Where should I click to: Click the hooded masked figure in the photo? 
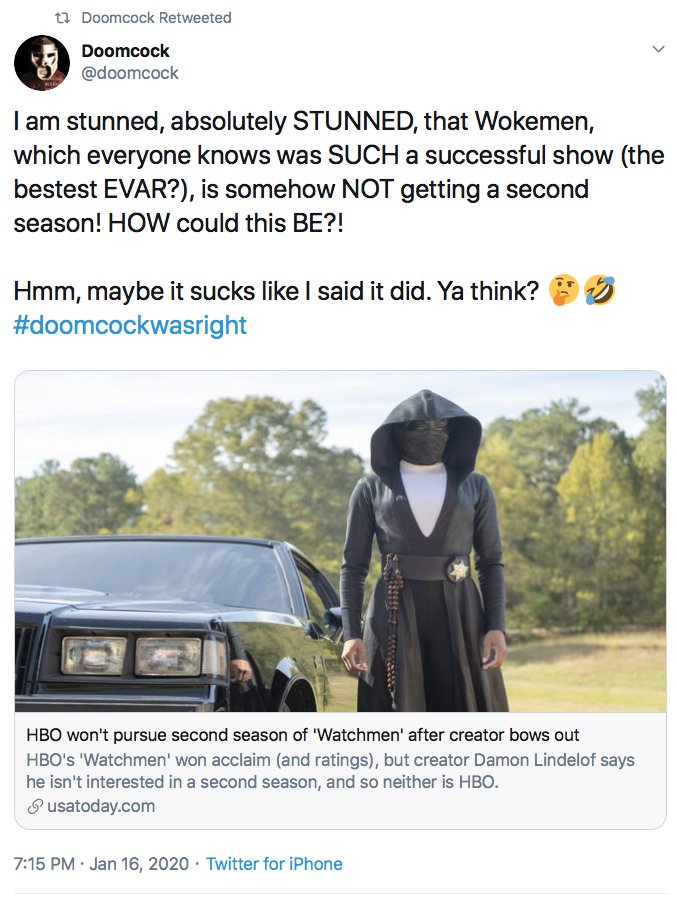[426, 550]
